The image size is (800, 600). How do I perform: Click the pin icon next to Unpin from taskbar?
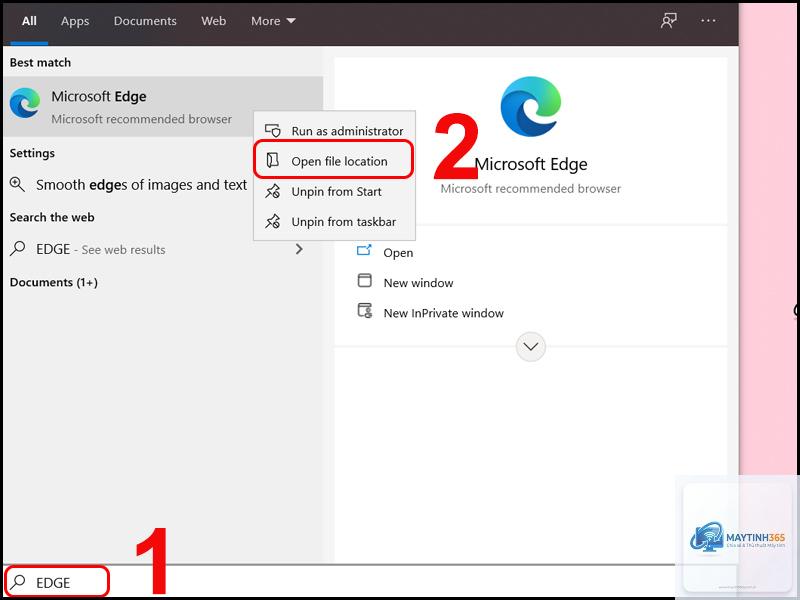pos(273,221)
